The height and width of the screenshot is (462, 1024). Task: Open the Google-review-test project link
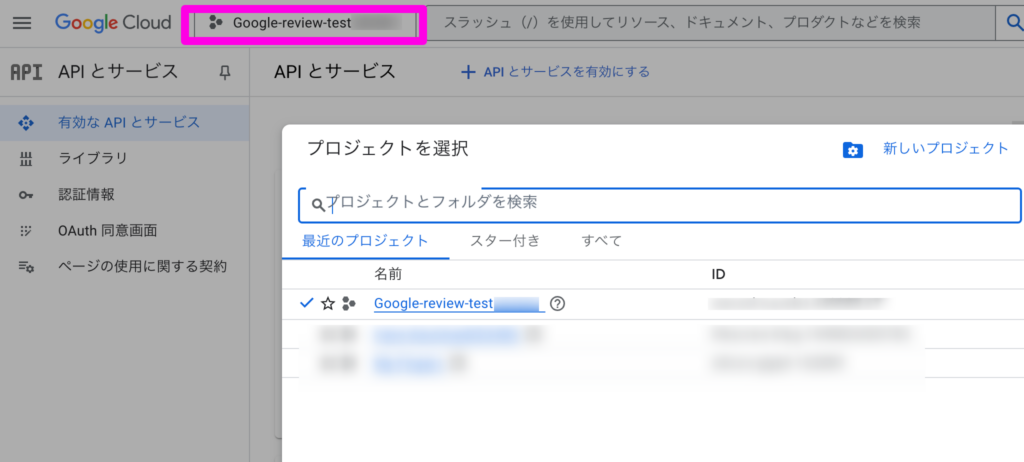click(457, 304)
